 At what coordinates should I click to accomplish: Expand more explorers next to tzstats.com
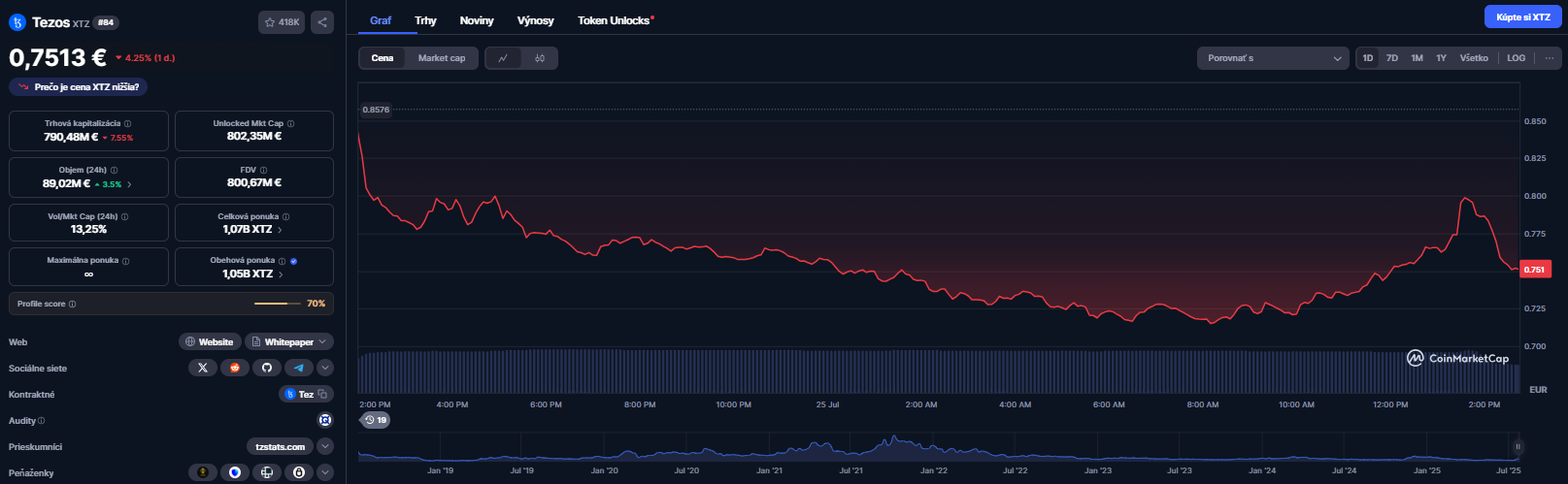[325, 446]
